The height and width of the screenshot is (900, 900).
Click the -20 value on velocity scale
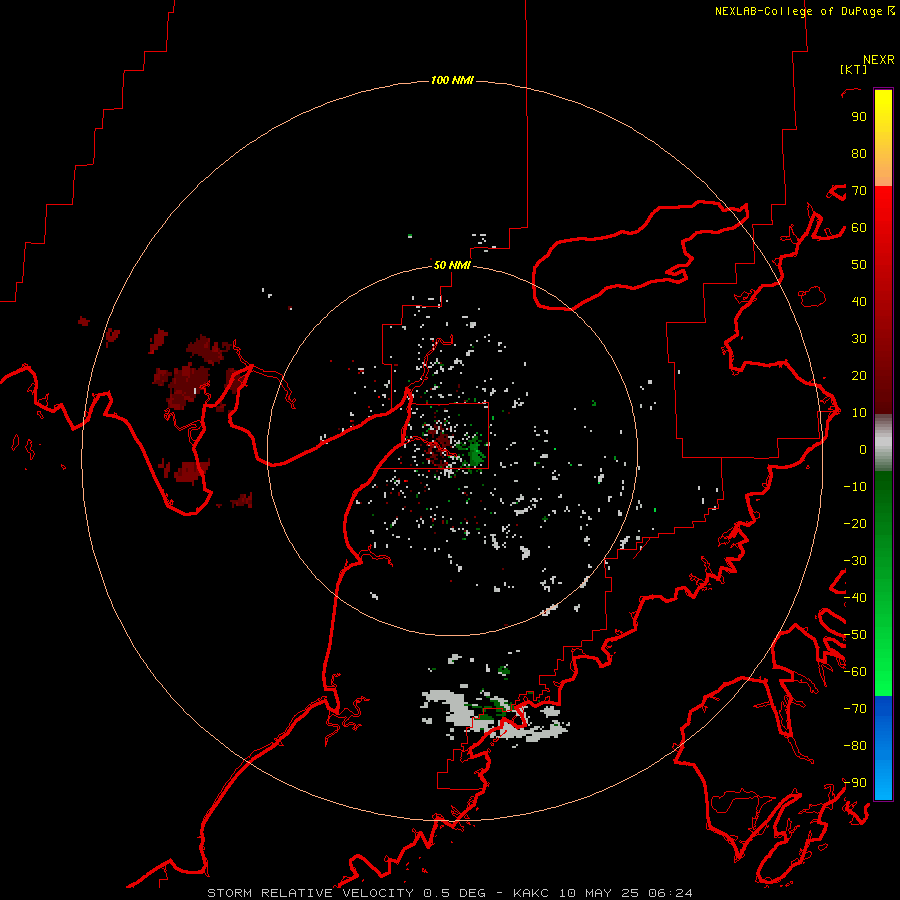click(855, 523)
